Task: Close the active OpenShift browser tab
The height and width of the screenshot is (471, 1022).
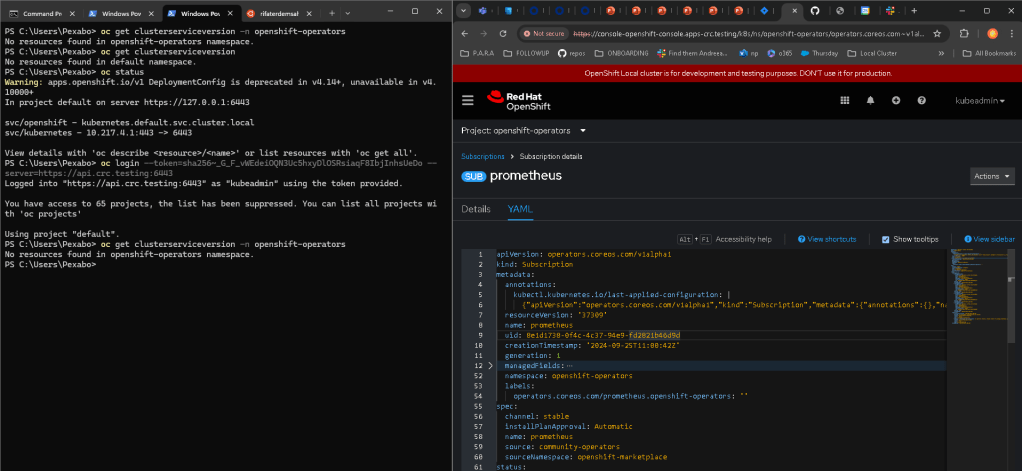Action: (795, 11)
